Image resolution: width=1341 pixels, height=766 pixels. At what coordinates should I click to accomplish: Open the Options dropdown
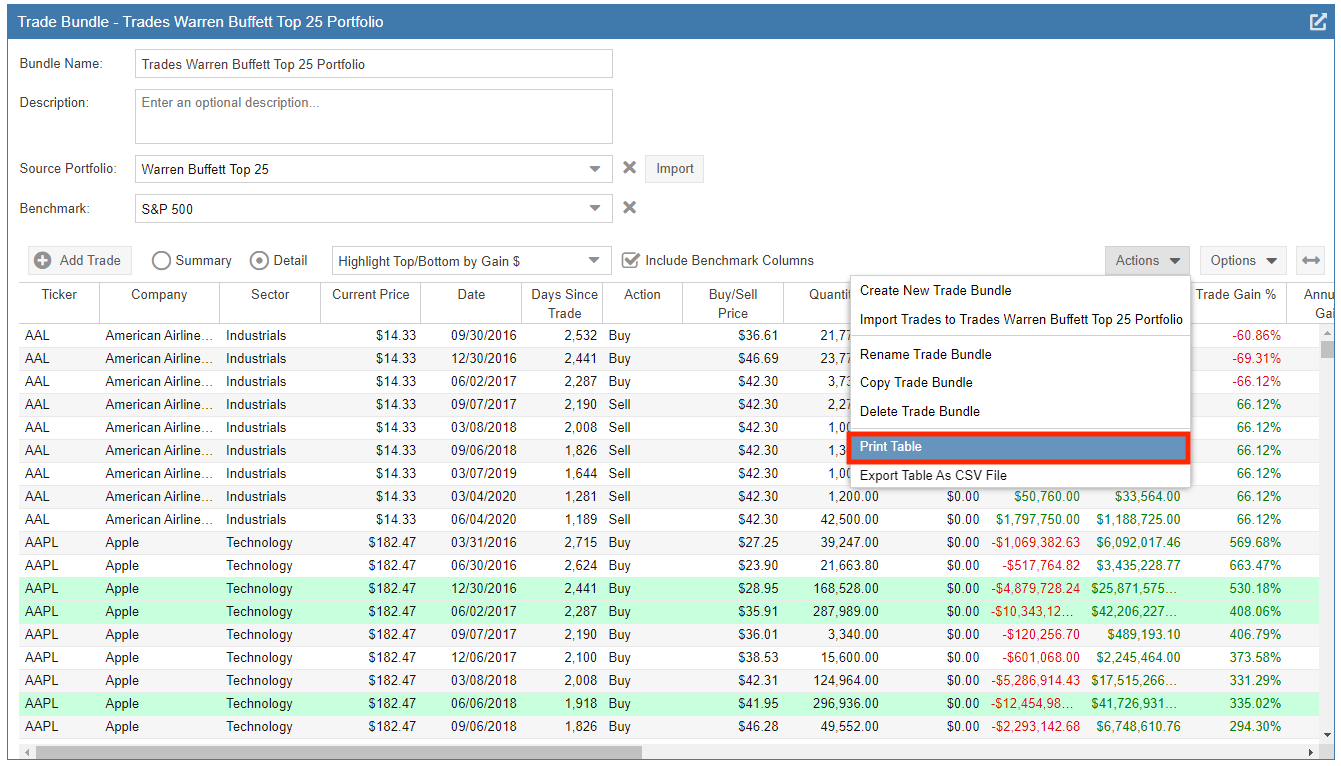1243,260
